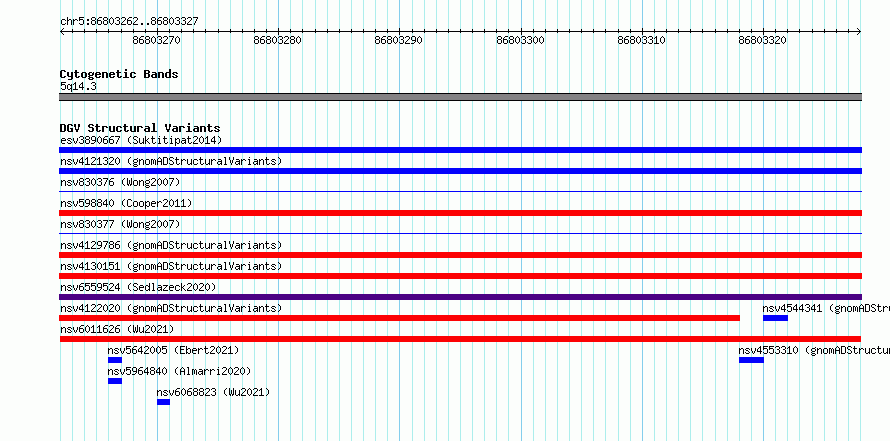Select the red bar under nsv4129786
Viewport: 890px width, 441px height.
click(x=460, y=255)
